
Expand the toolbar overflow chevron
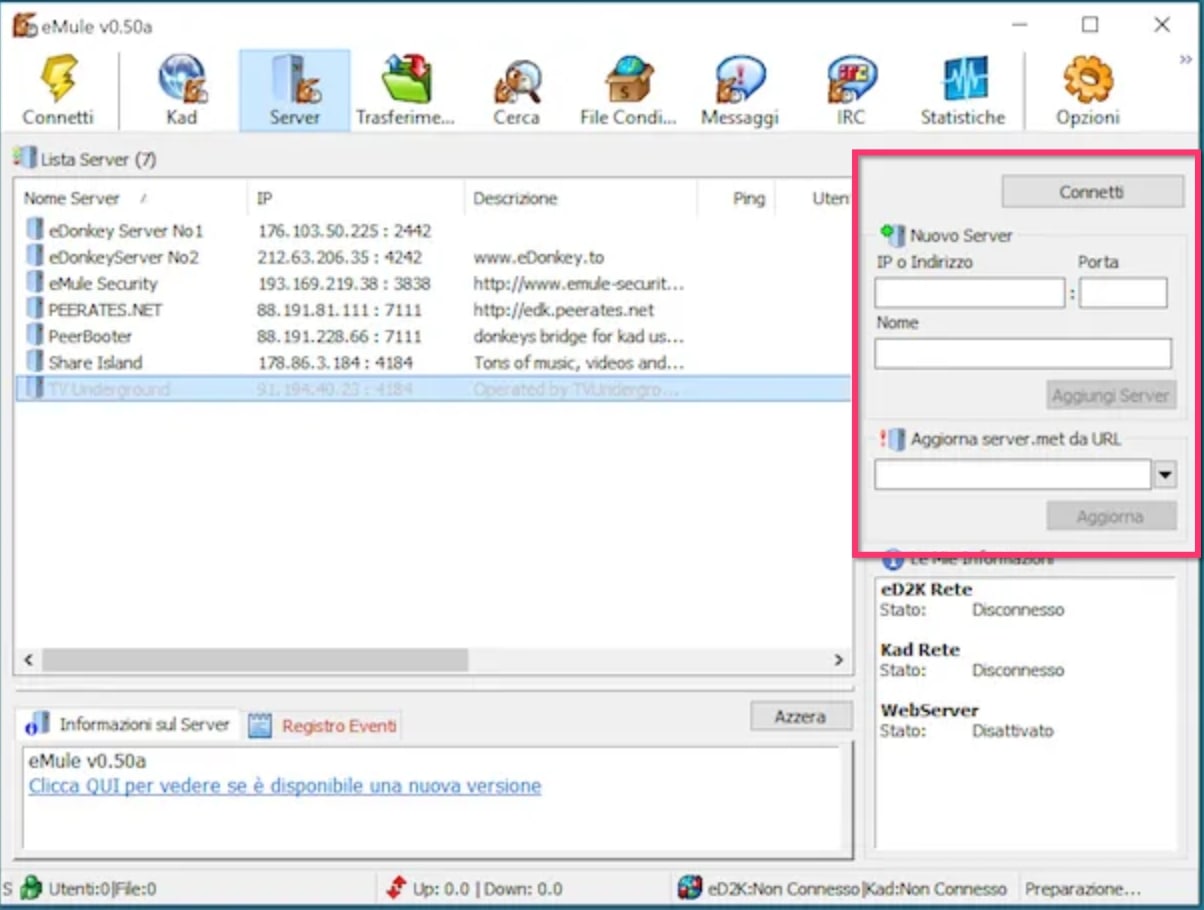(x=1186, y=60)
